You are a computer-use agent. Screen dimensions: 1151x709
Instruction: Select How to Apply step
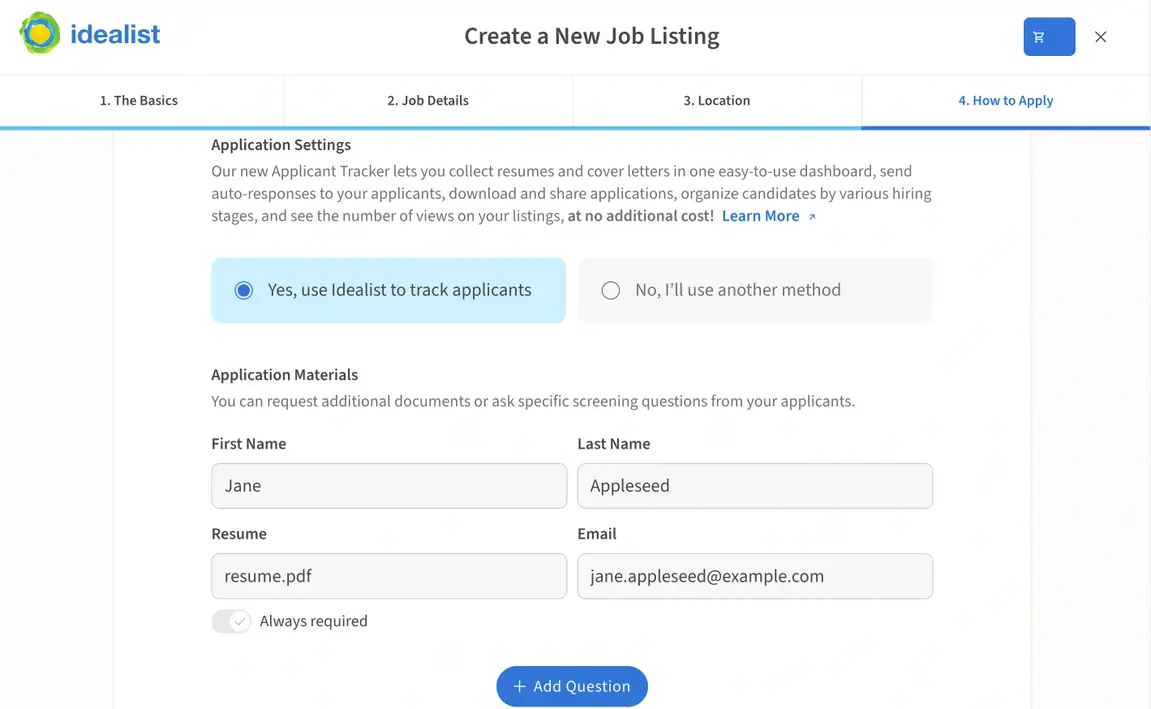pyautogui.click(x=1006, y=101)
